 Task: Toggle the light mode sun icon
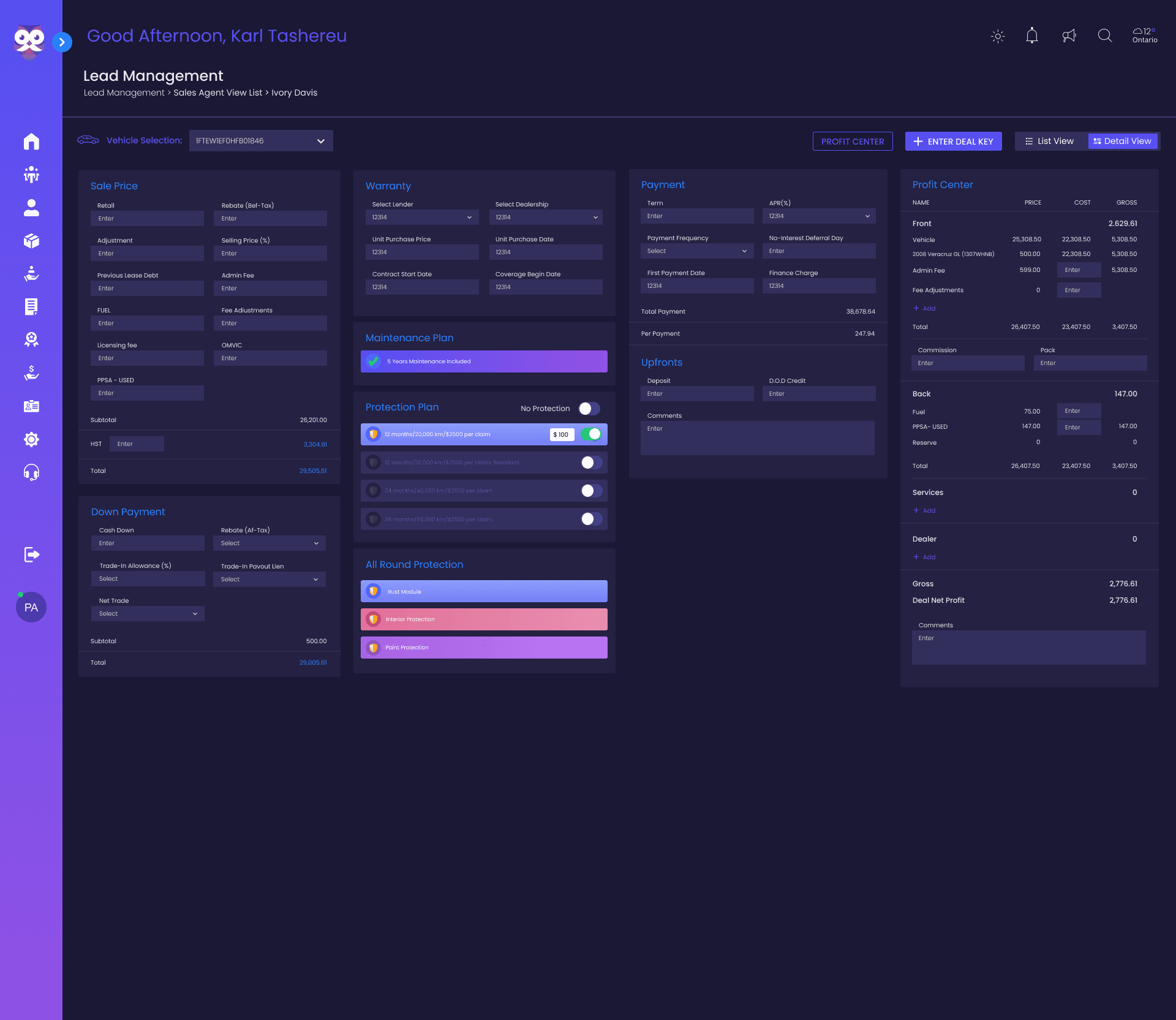[998, 36]
